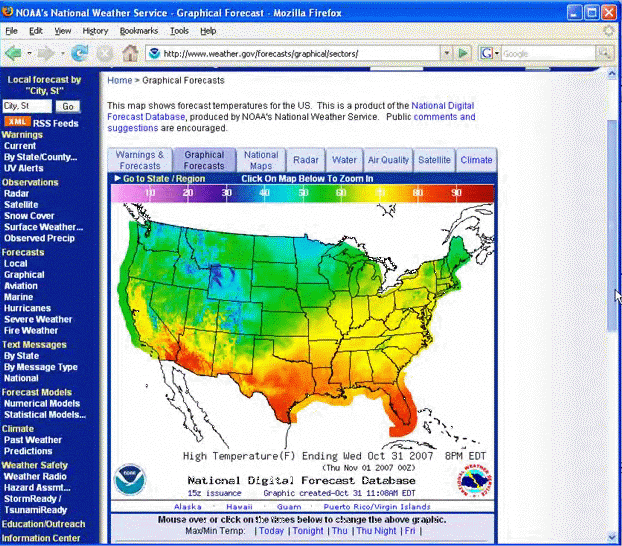Reload the page with the refresh icon

pos(80,53)
